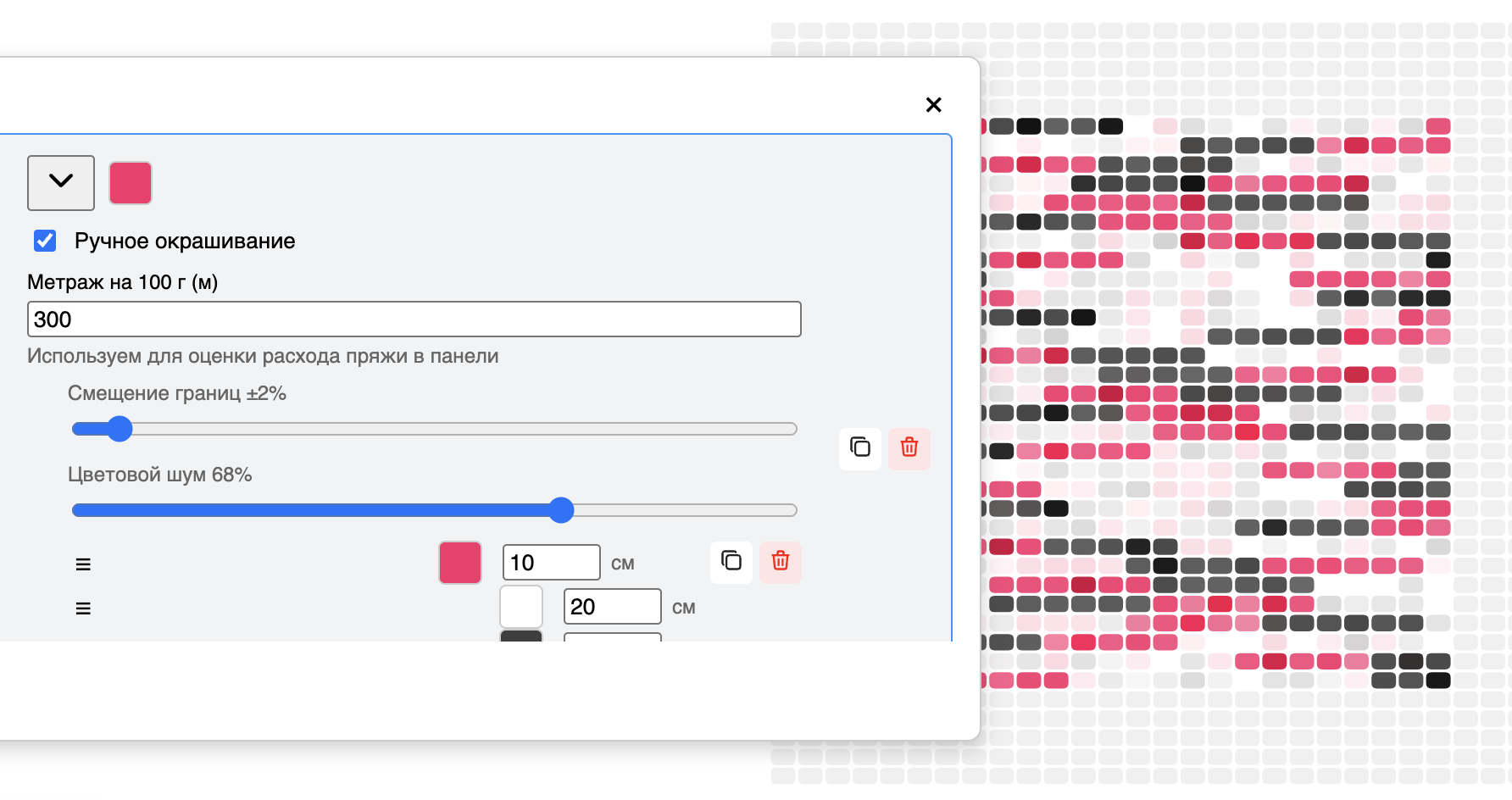This screenshot has height=800, width=1512.
Task: Open the yarn color swatch next to chevron
Action: click(131, 183)
